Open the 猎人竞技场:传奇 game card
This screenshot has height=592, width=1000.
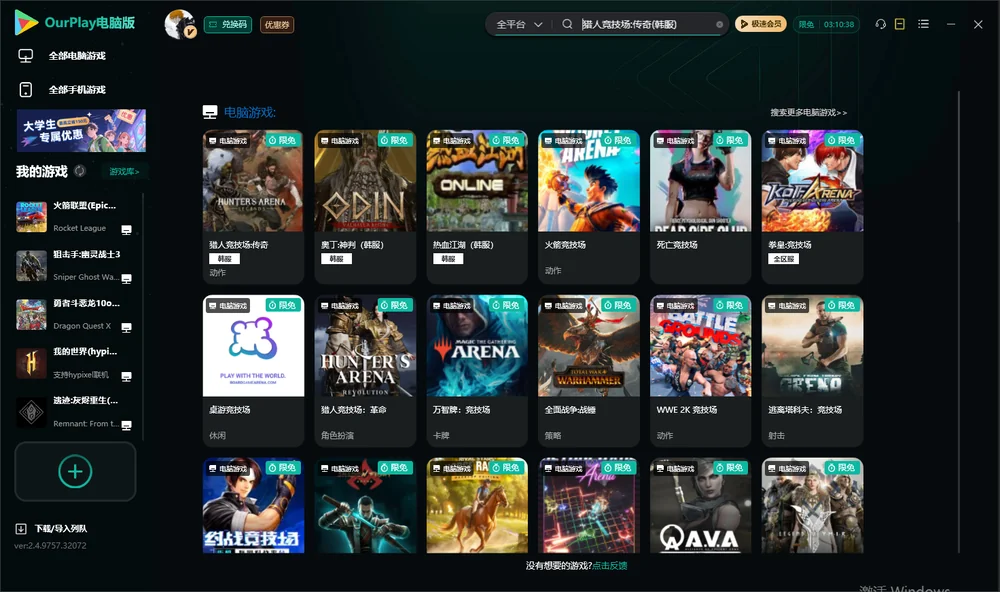coord(253,206)
